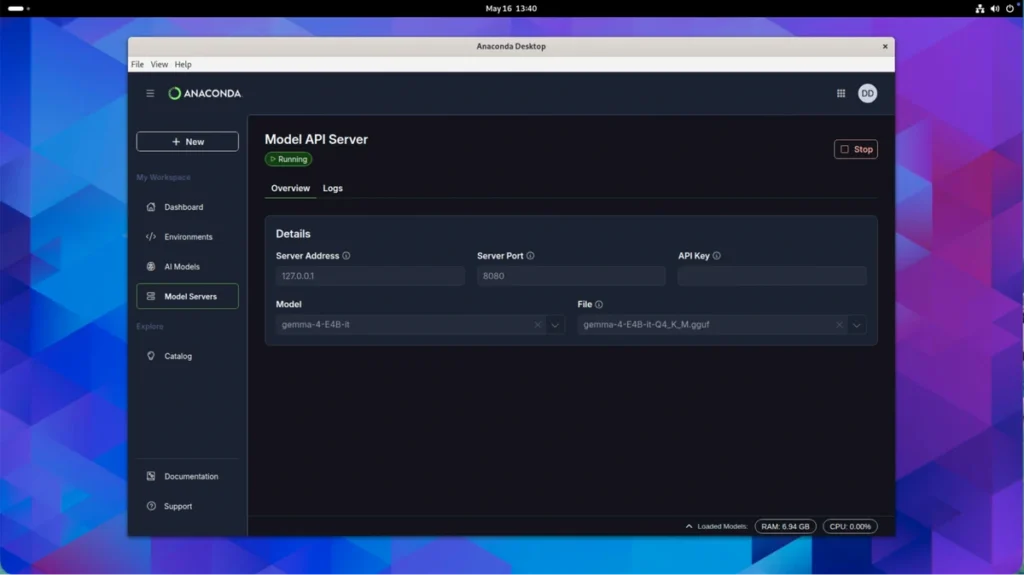The image size is (1024, 575).
Task: Close the Anaconda Desktop window
Action: (885, 46)
